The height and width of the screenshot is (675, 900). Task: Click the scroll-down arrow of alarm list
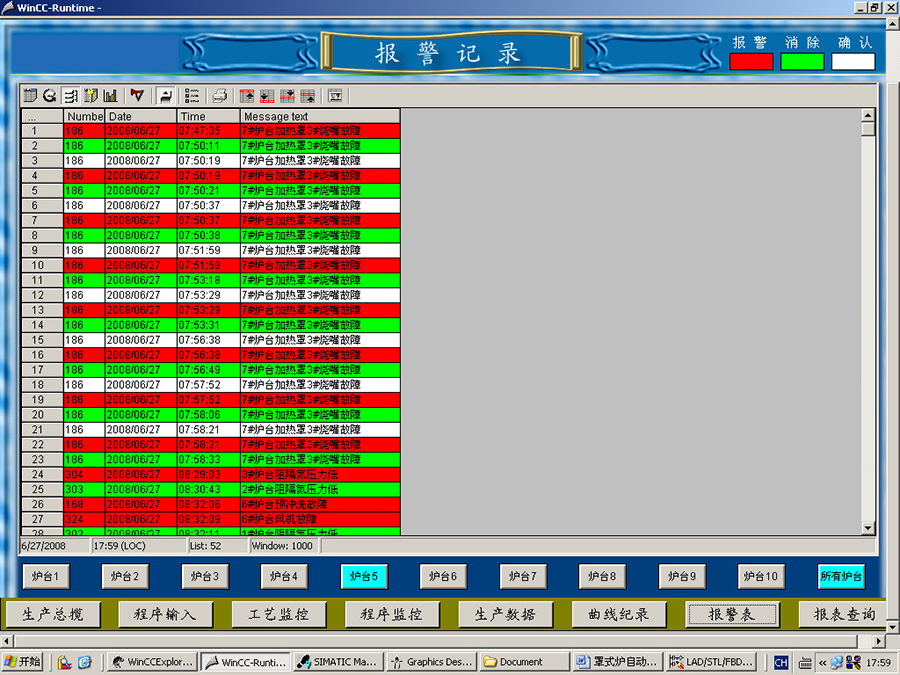pyautogui.click(x=867, y=528)
